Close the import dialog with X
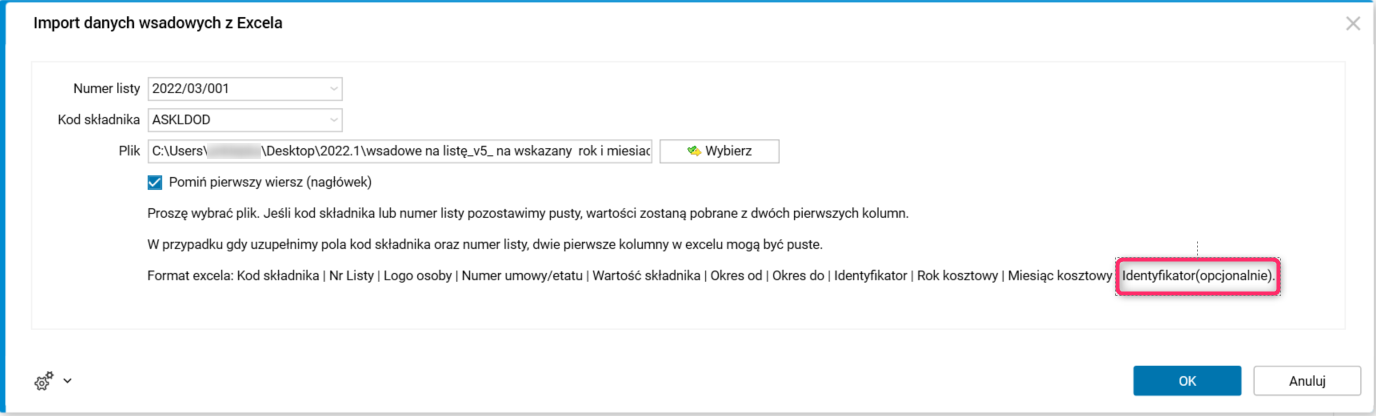This screenshot has width=1376, height=416. click(x=1353, y=23)
